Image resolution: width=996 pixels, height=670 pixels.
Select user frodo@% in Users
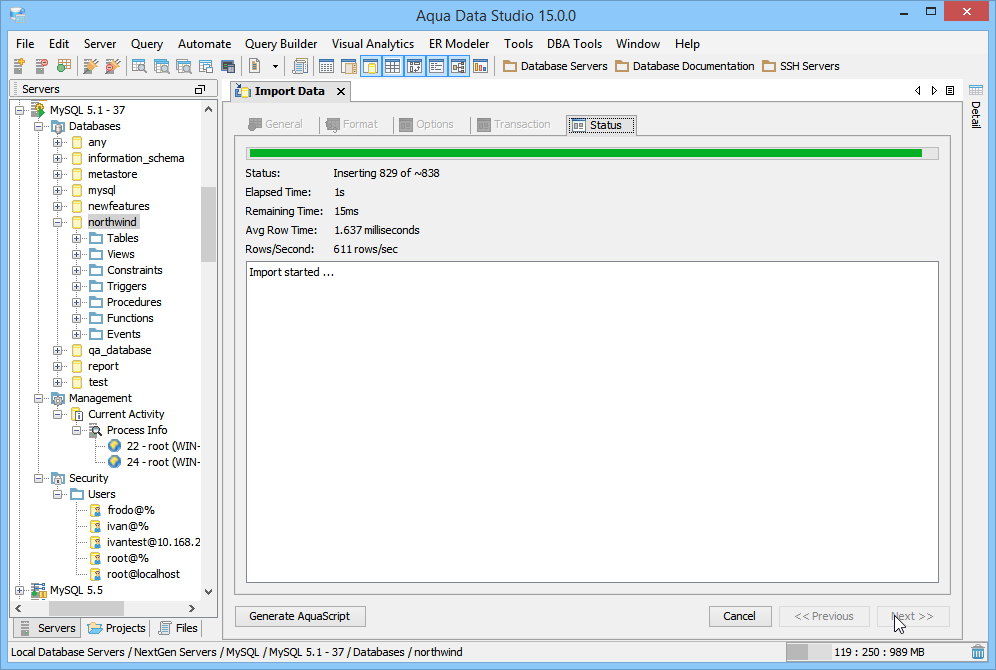click(131, 510)
